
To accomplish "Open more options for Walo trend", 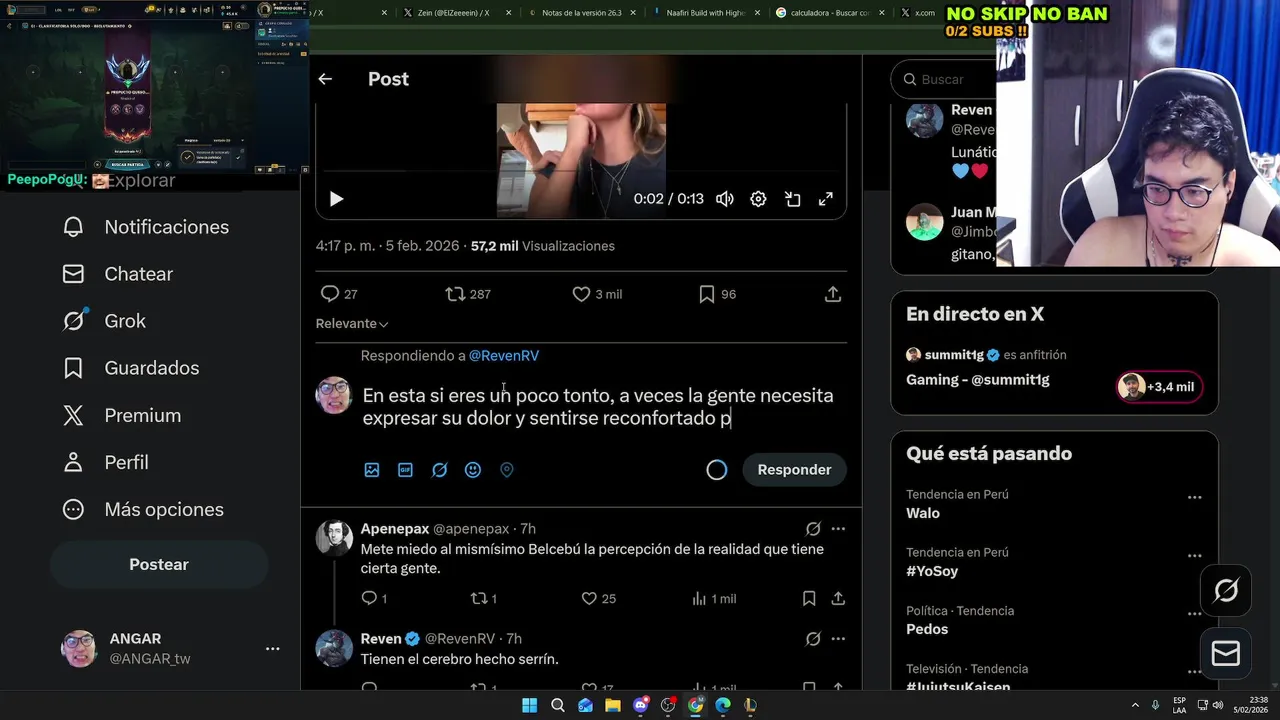I will 1194,497.
